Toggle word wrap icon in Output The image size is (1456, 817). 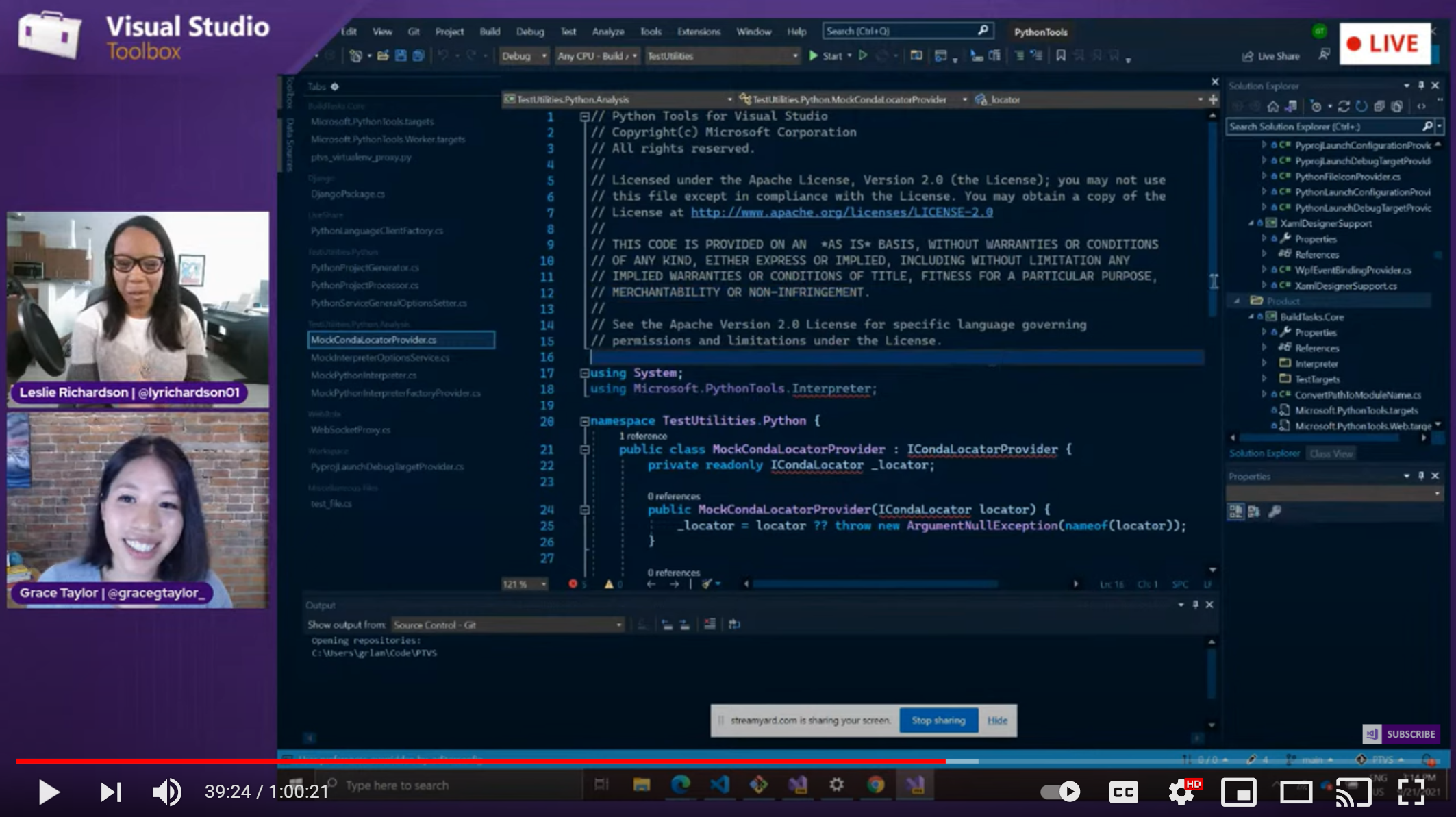735,625
